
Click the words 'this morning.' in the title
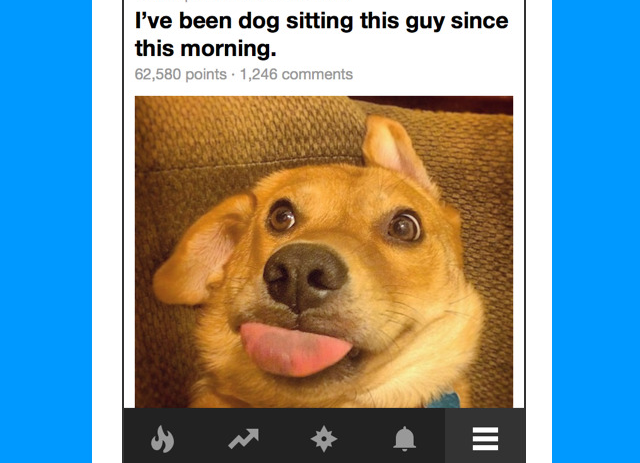click(205, 49)
